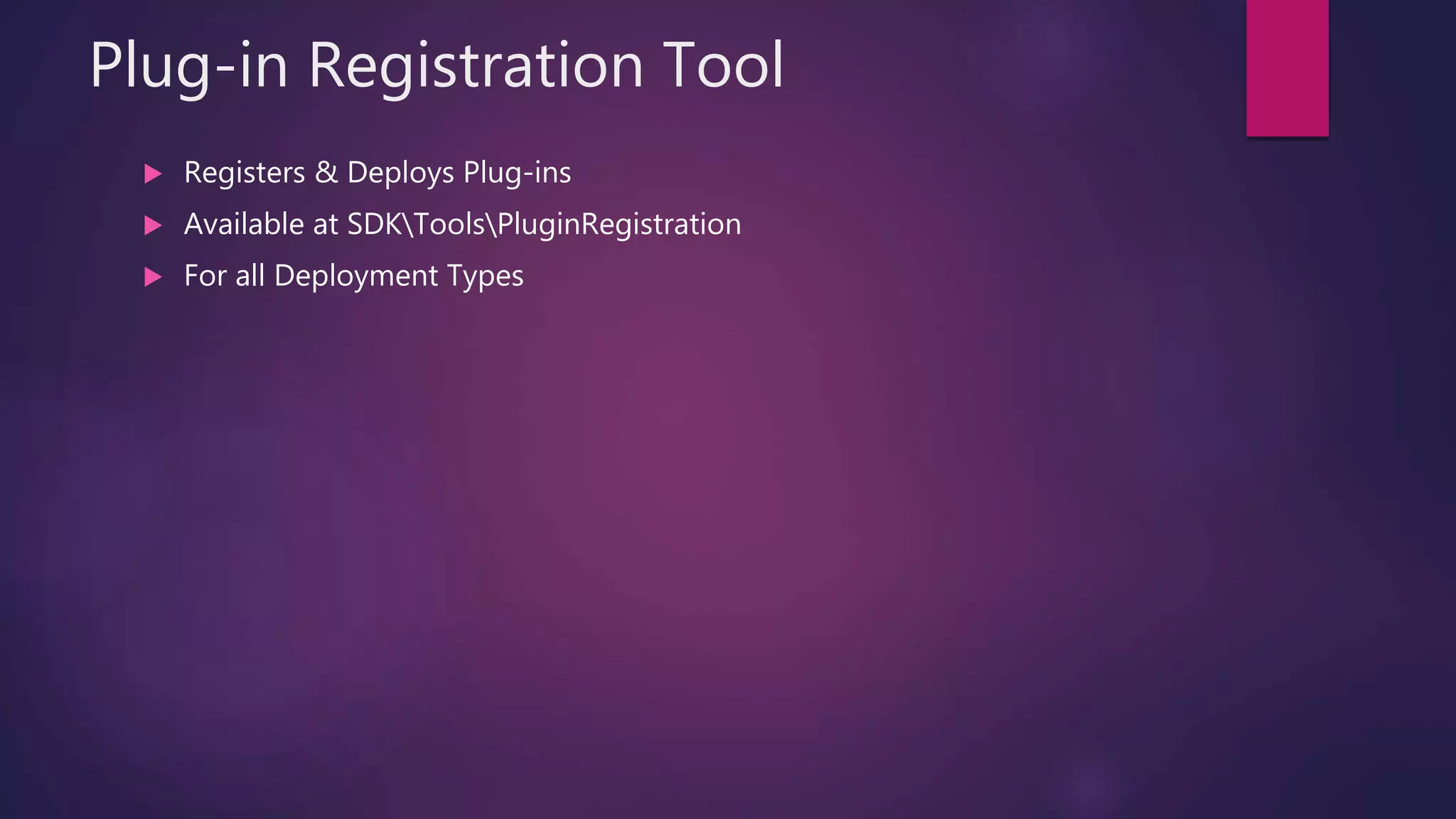Click the word Deploys in first bullet

tap(400, 173)
